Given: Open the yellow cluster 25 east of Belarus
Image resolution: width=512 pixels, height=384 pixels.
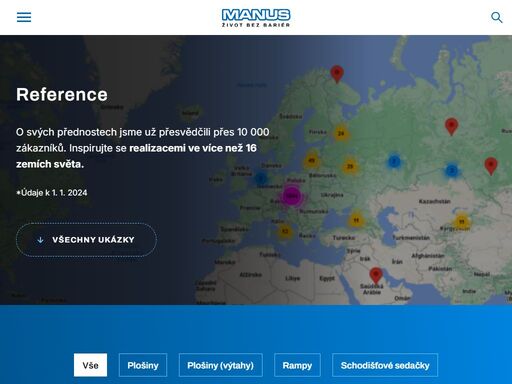Looking at the screenshot, I should tap(350, 166).
